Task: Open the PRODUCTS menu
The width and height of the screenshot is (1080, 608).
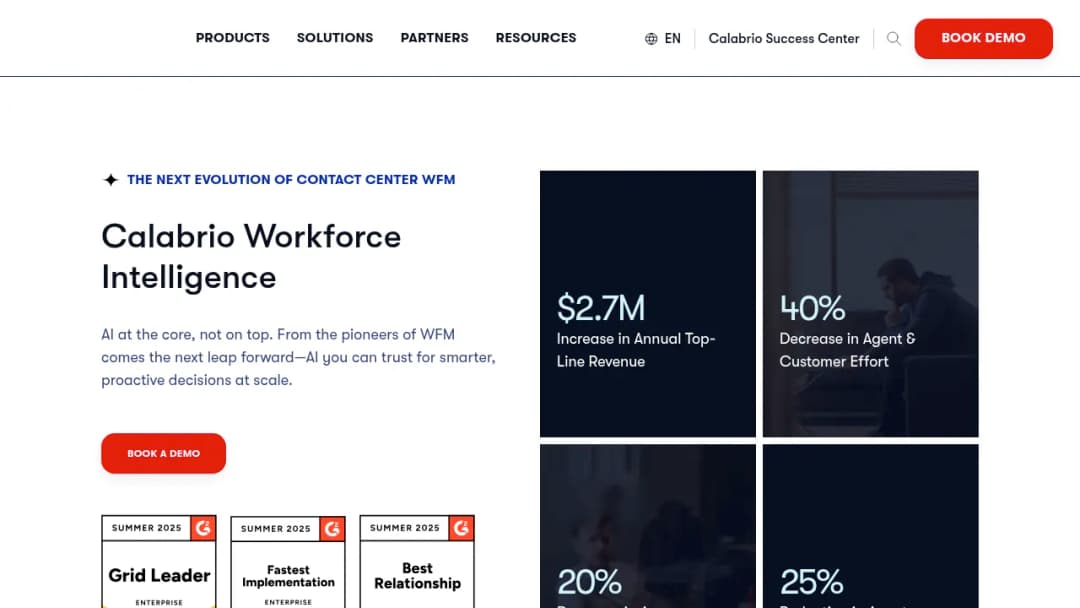Action: coord(232,38)
